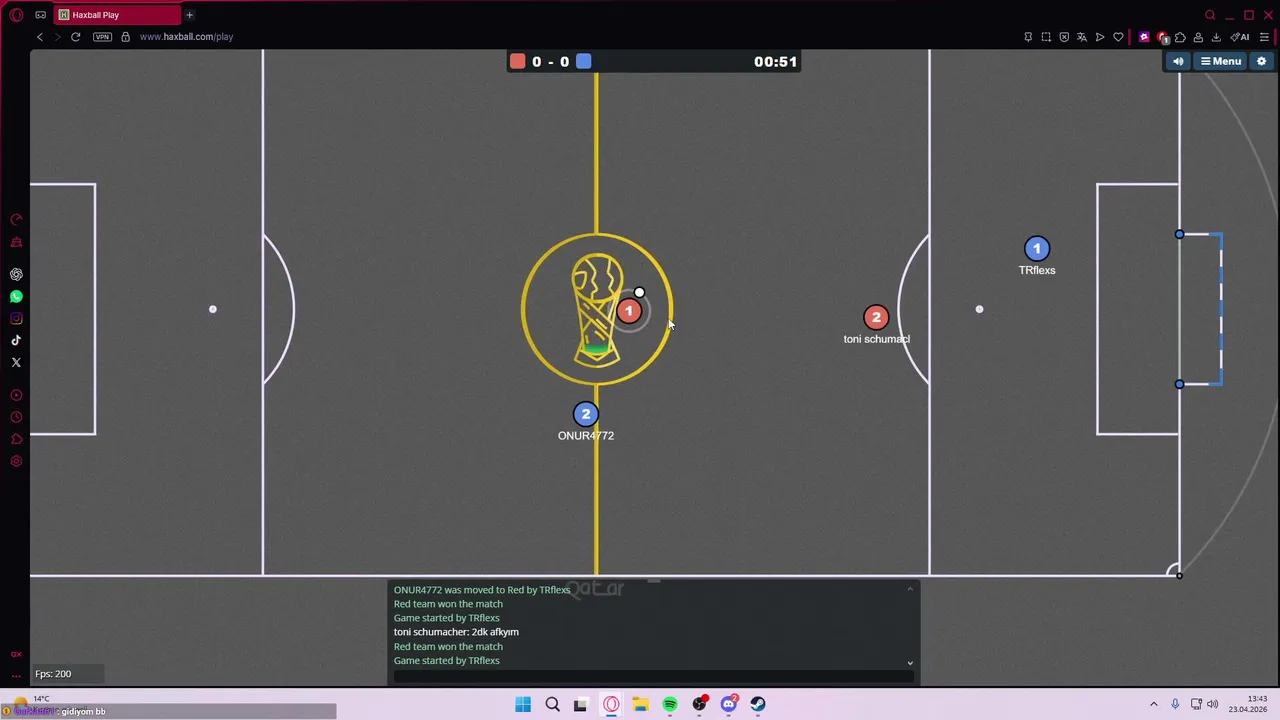1280x720 pixels.
Task: Click blue player 2 ONUR4772
Action: click(x=586, y=415)
